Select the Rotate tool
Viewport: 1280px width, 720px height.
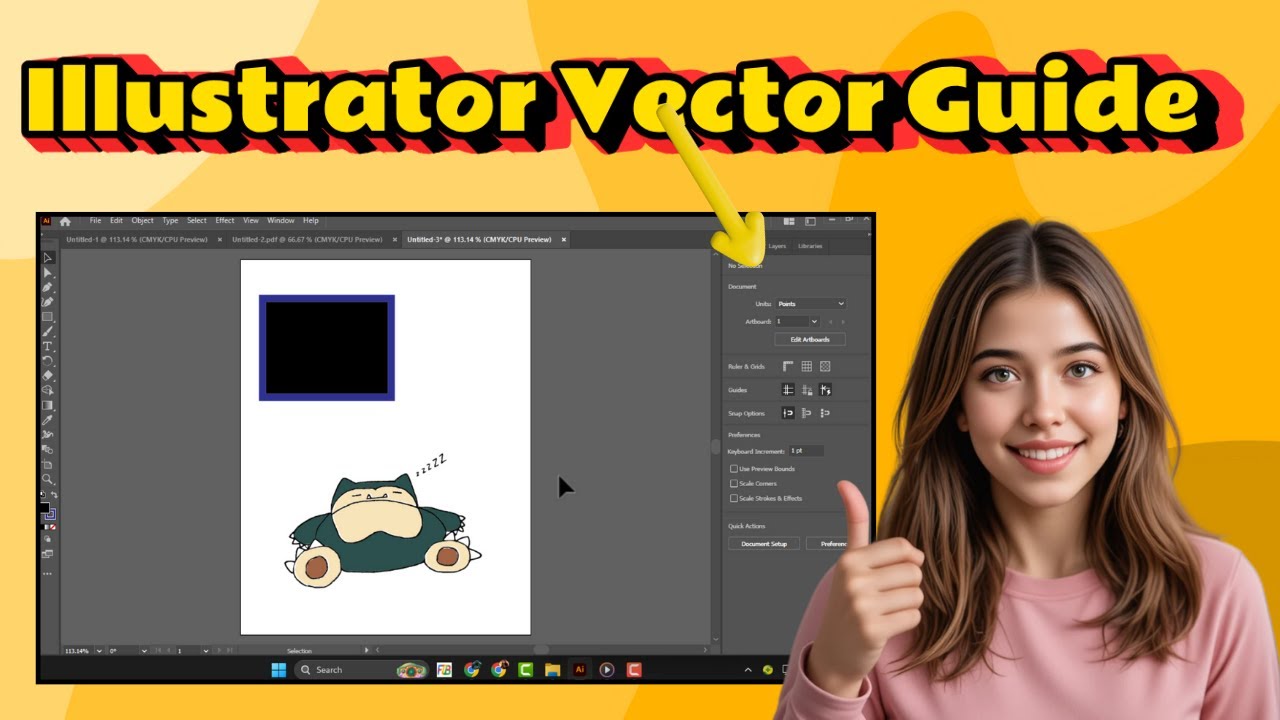(48, 360)
